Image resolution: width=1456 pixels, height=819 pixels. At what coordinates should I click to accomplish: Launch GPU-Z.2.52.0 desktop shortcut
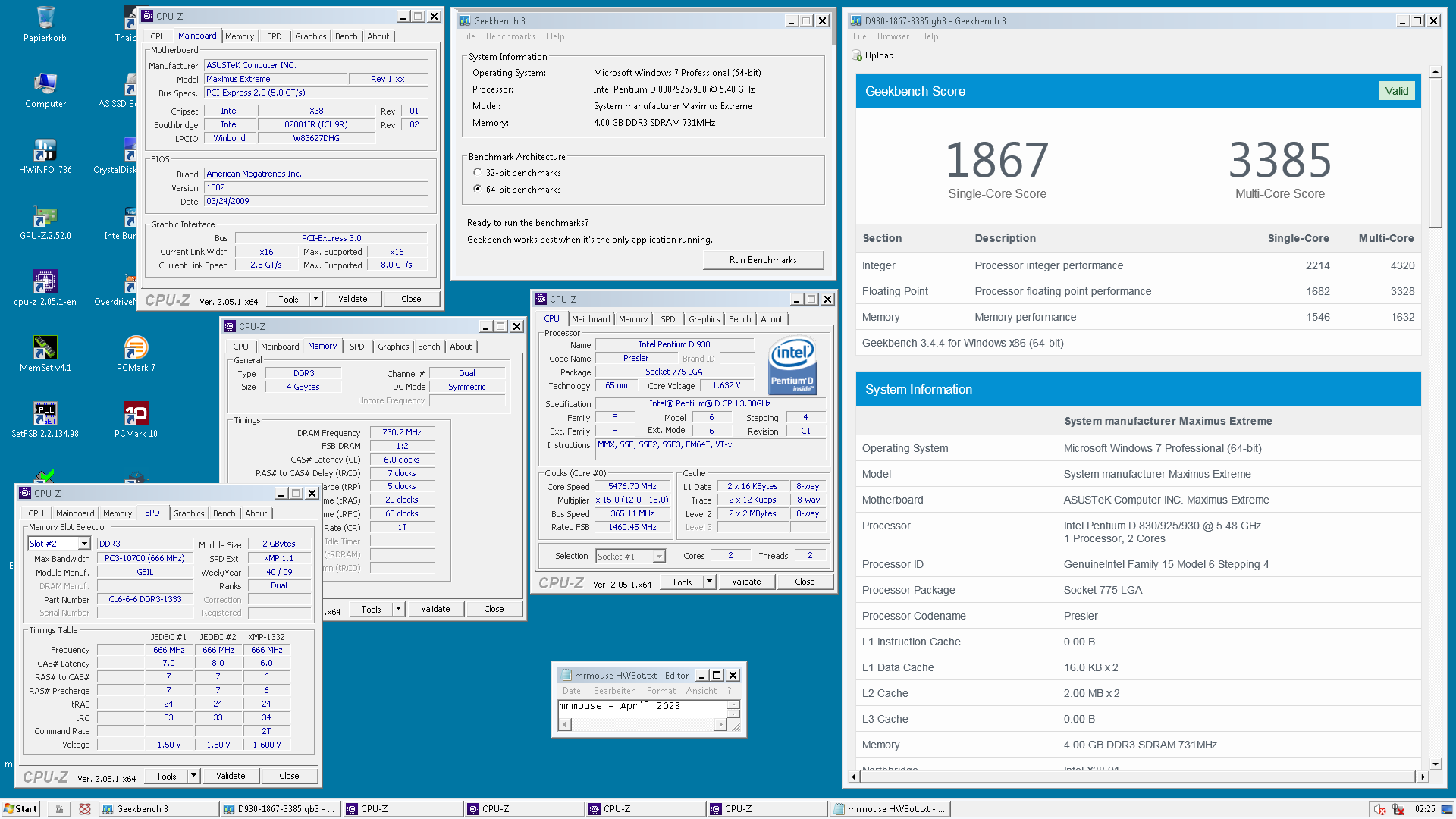coord(45,222)
